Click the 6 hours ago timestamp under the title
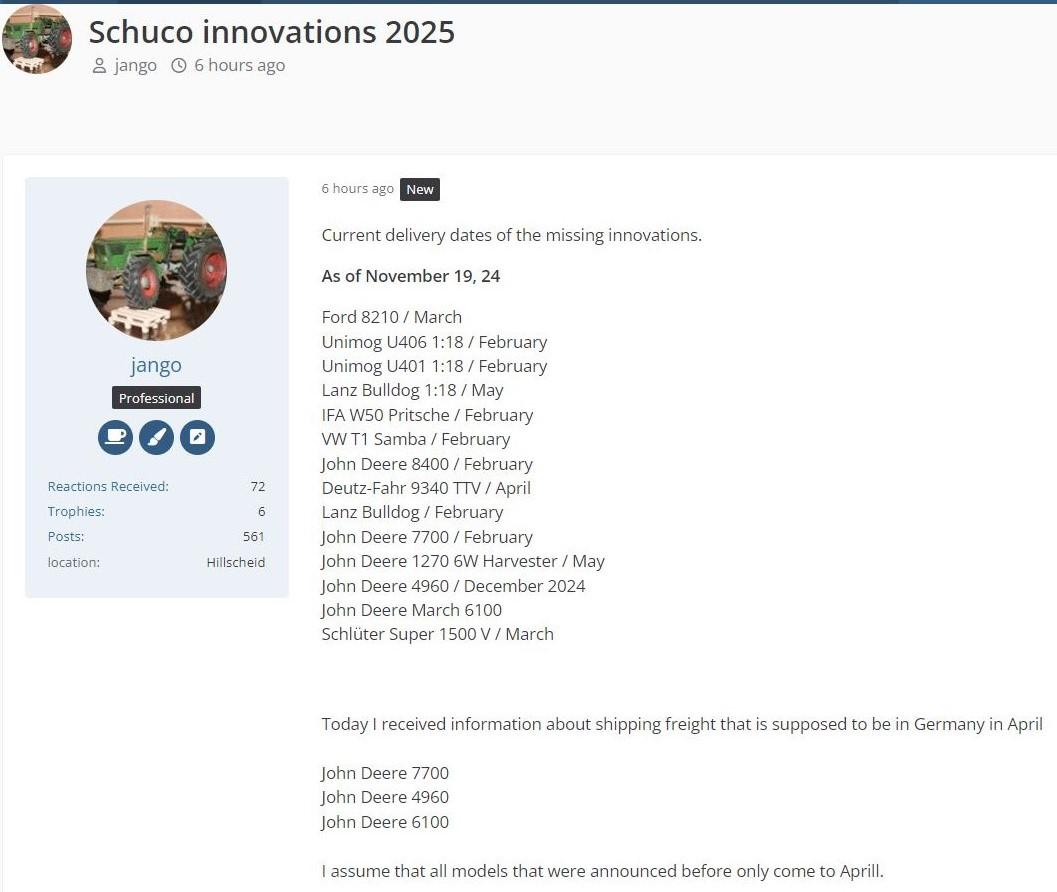Viewport: 1057px width, 892px height. pyautogui.click(x=240, y=65)
